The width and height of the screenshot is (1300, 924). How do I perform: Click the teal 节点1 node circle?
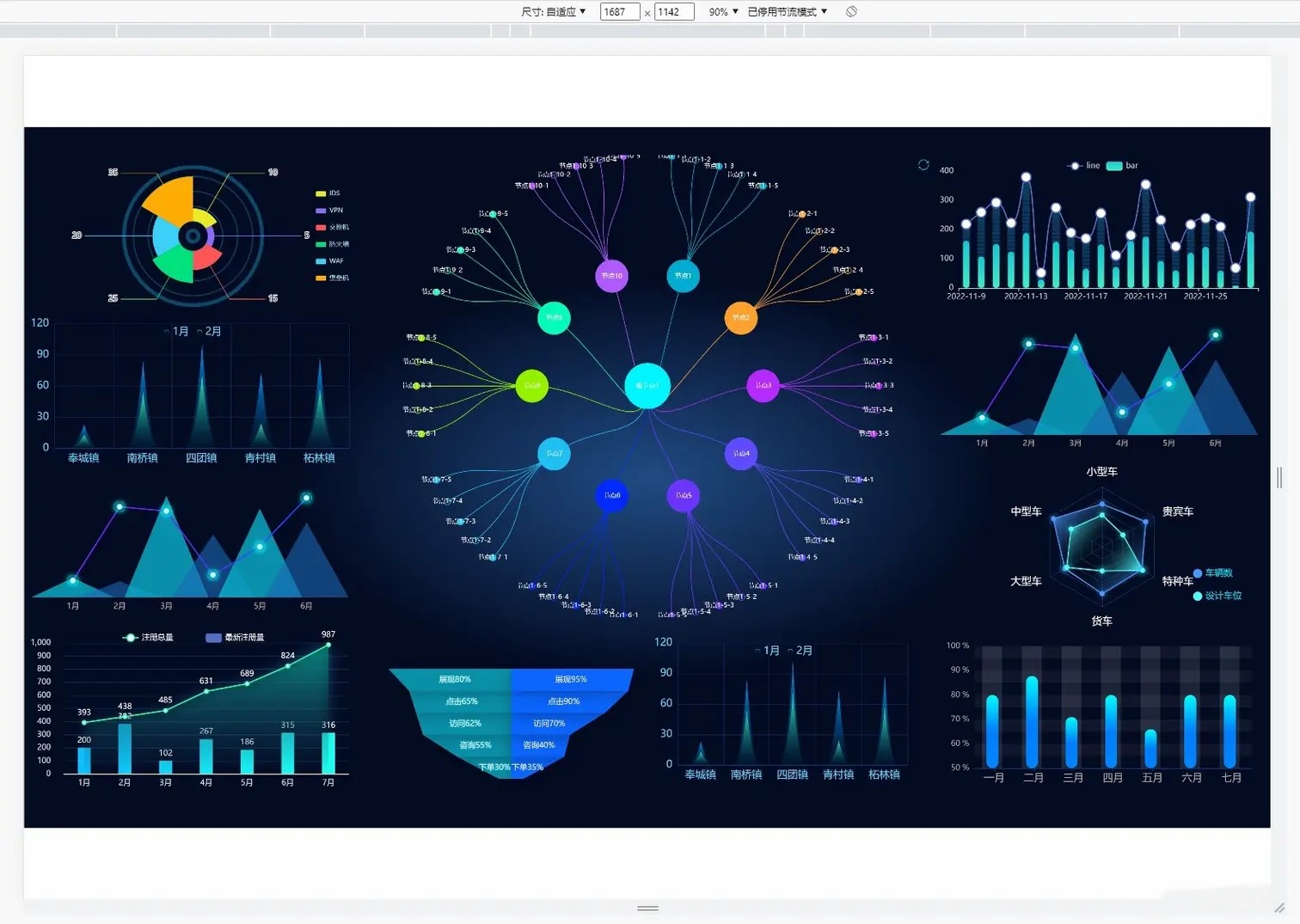[x=683, y=276]
